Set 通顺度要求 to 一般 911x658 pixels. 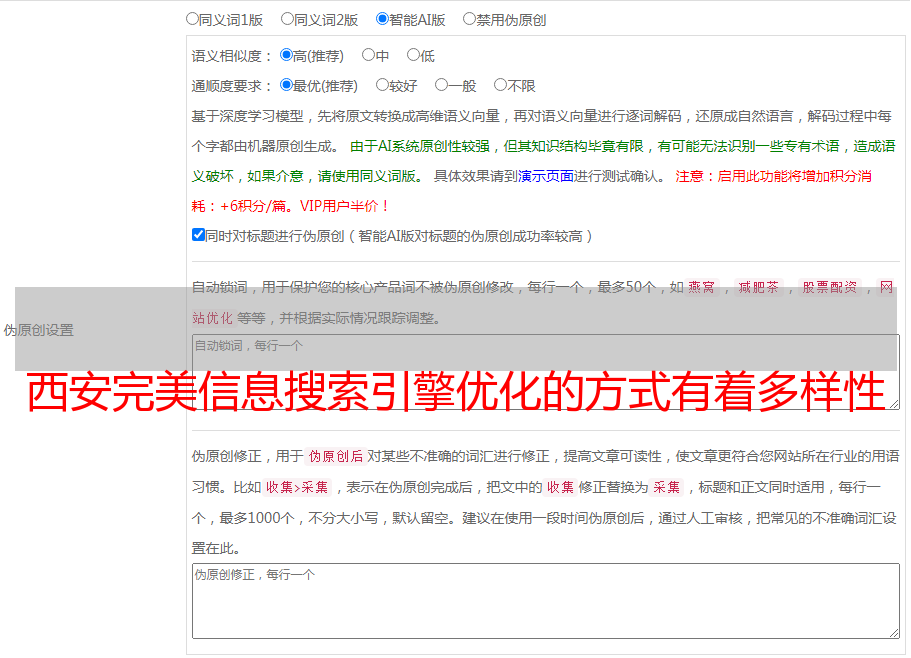tap(442, 85)
